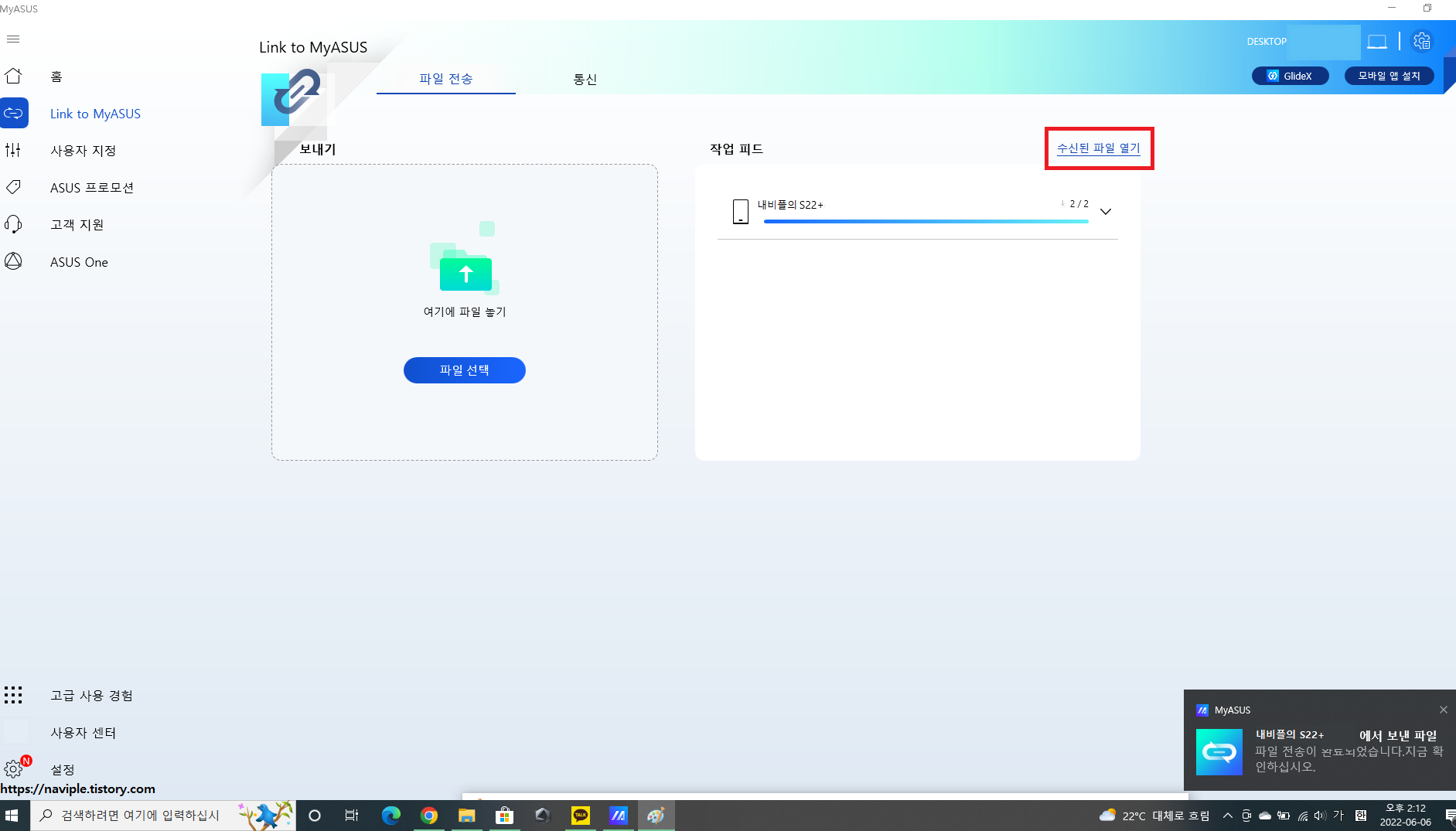Click the 모바일 앱 설치 button
1456x831 pixels.
click(1389, 76)
